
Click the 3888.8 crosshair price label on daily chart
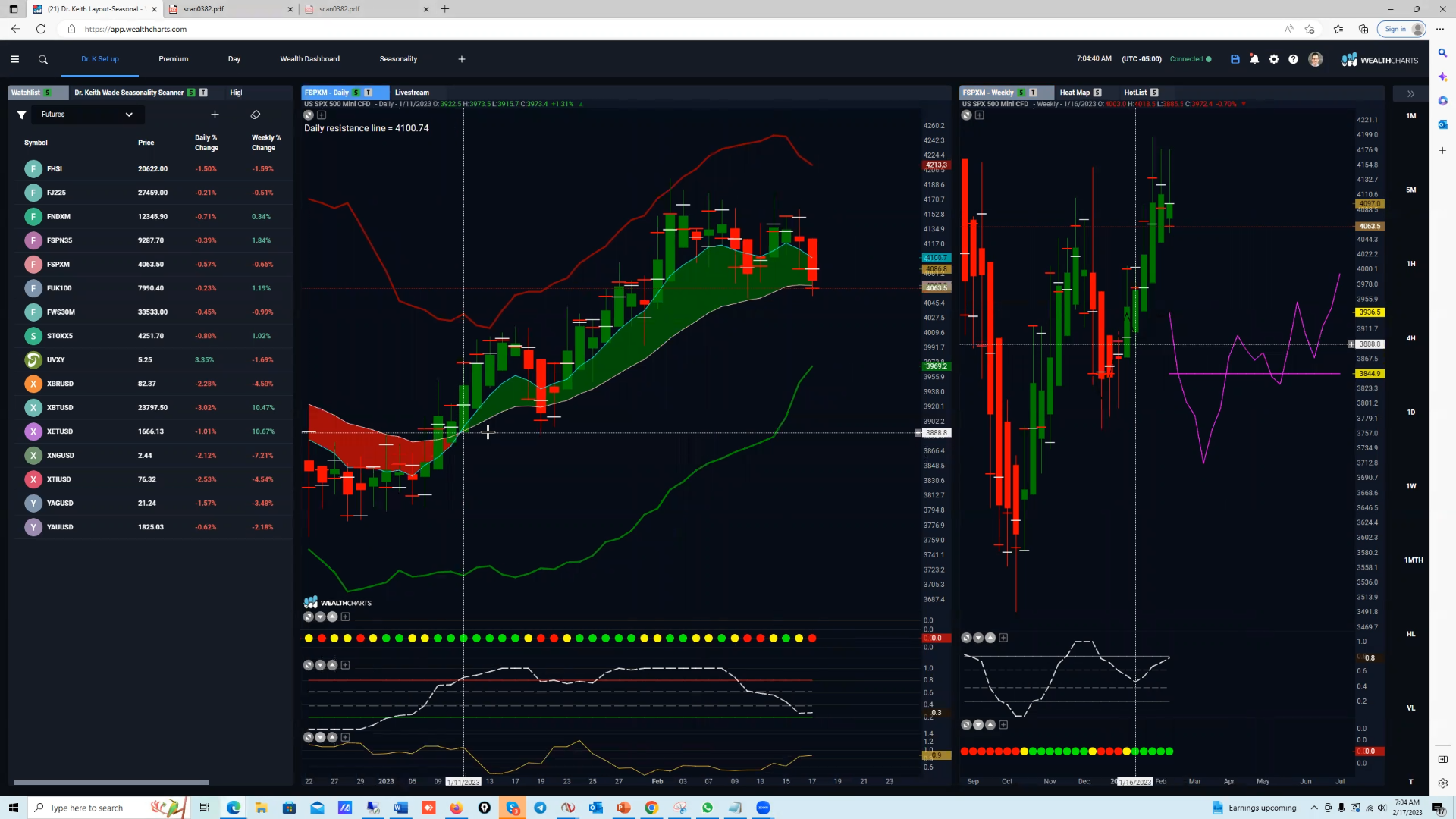(937, 433)
